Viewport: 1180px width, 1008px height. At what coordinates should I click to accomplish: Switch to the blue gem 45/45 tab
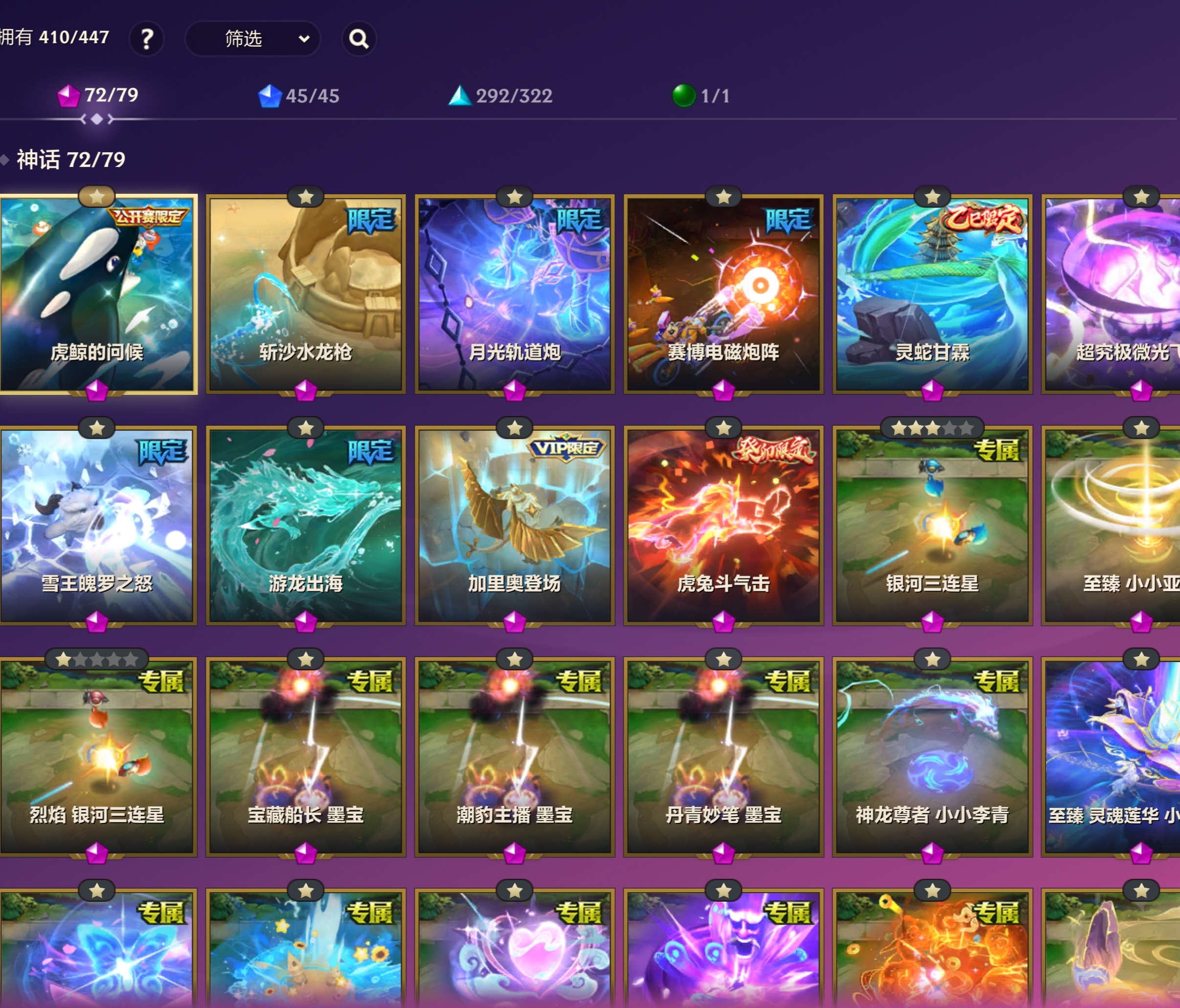point(298,96)
